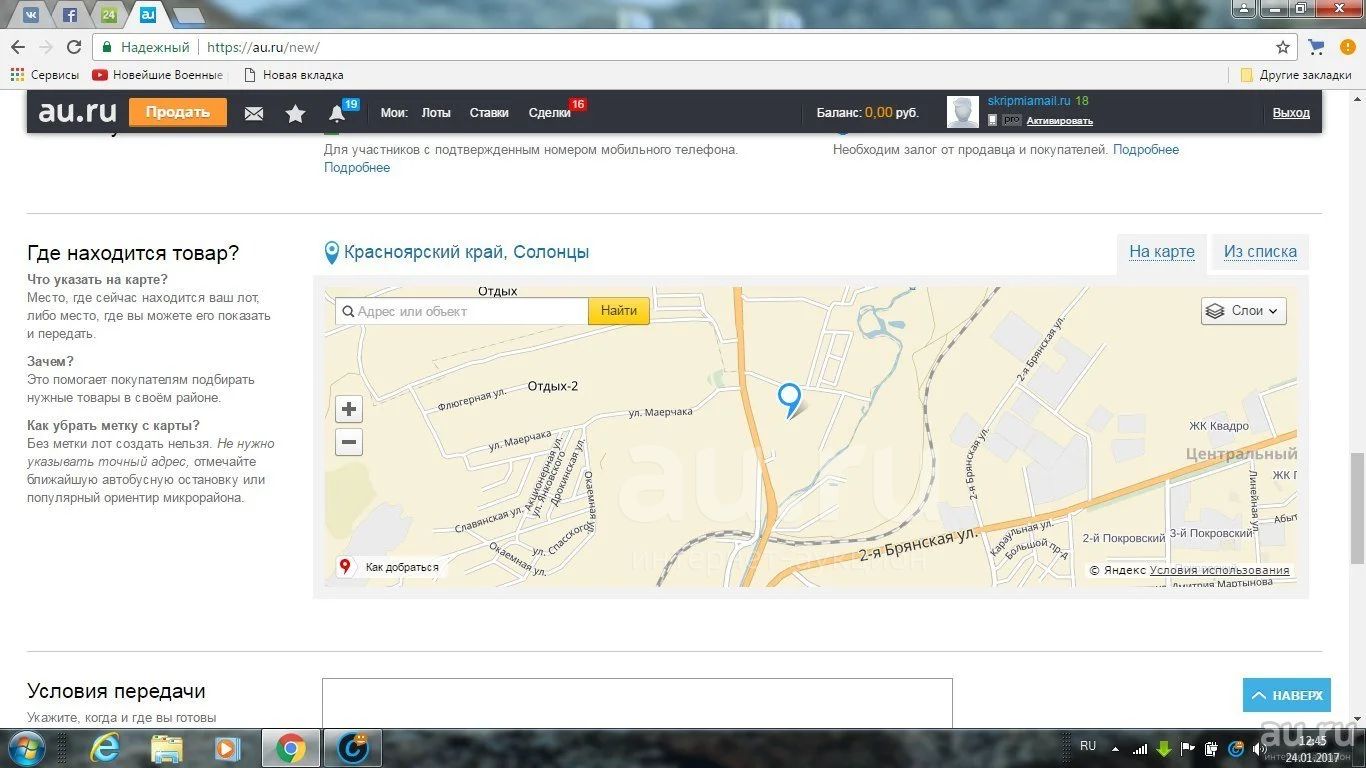Click the ЖК Квадро map label
Image resolution: width=1366 pixels, height=768 pixels.
coord(1219,426)
